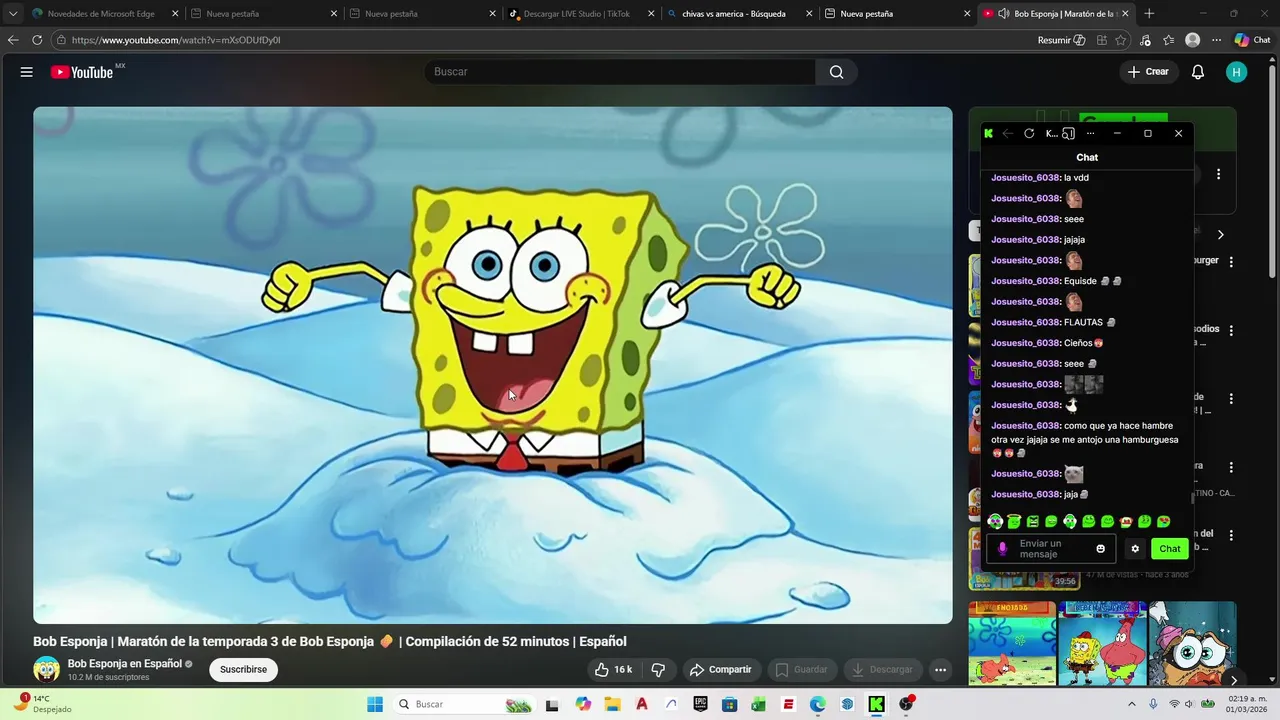Click the Enviar un mensaje field
Viewport: 1280px width, 720px height.
[x=1051, y=548]
